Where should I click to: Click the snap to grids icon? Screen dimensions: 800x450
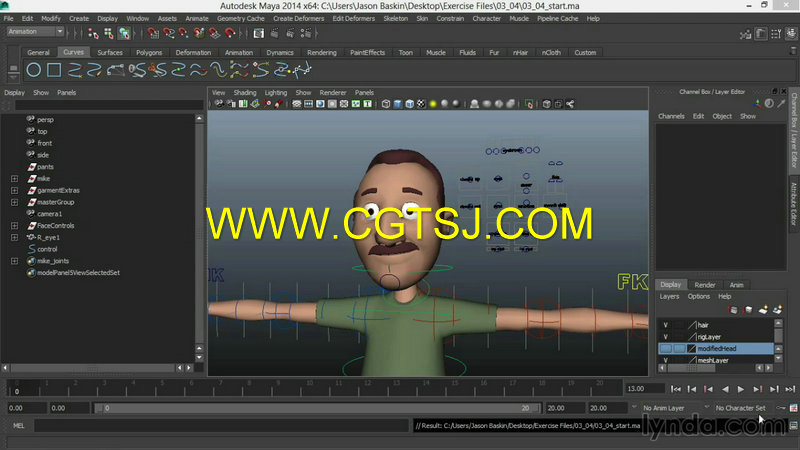[x=153, y=34]
